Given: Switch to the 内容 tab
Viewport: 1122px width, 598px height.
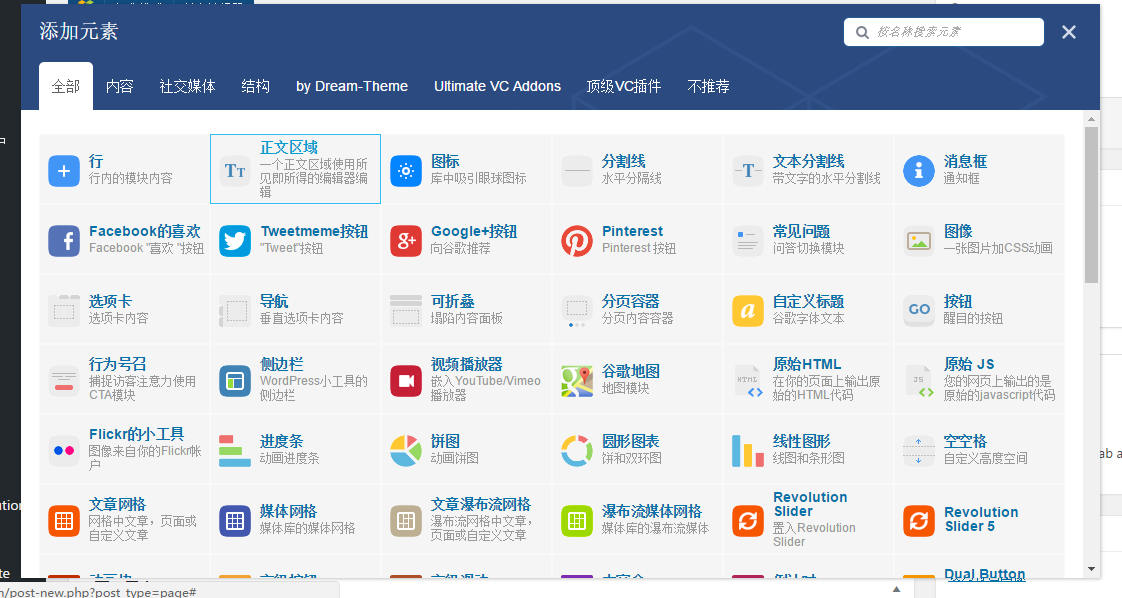Looking at the screenshot, I should tap(120, 86).
